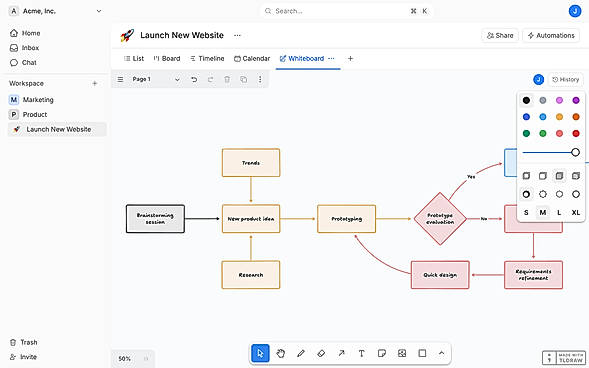
Task: Delete selected shape with trash icon
Action: point(227,79)
